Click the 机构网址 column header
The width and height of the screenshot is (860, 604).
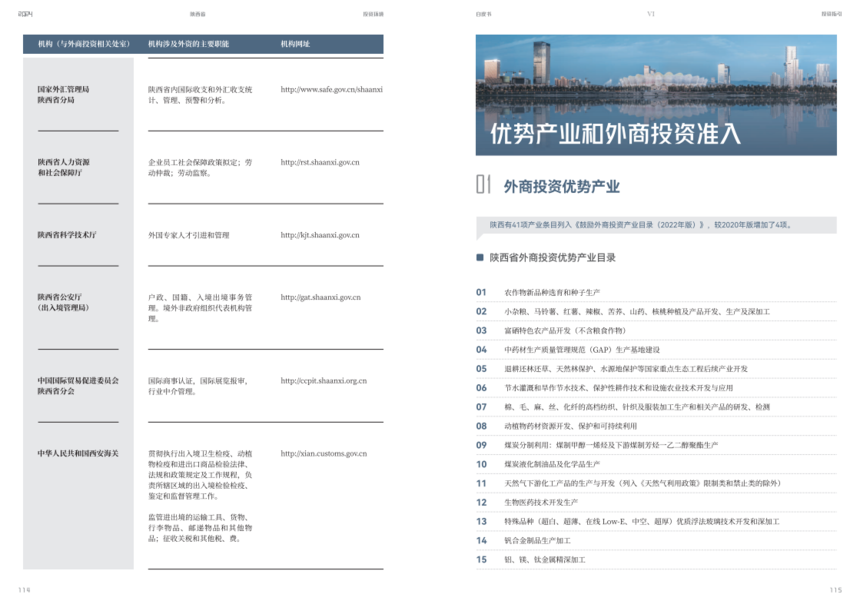[295, 44]
